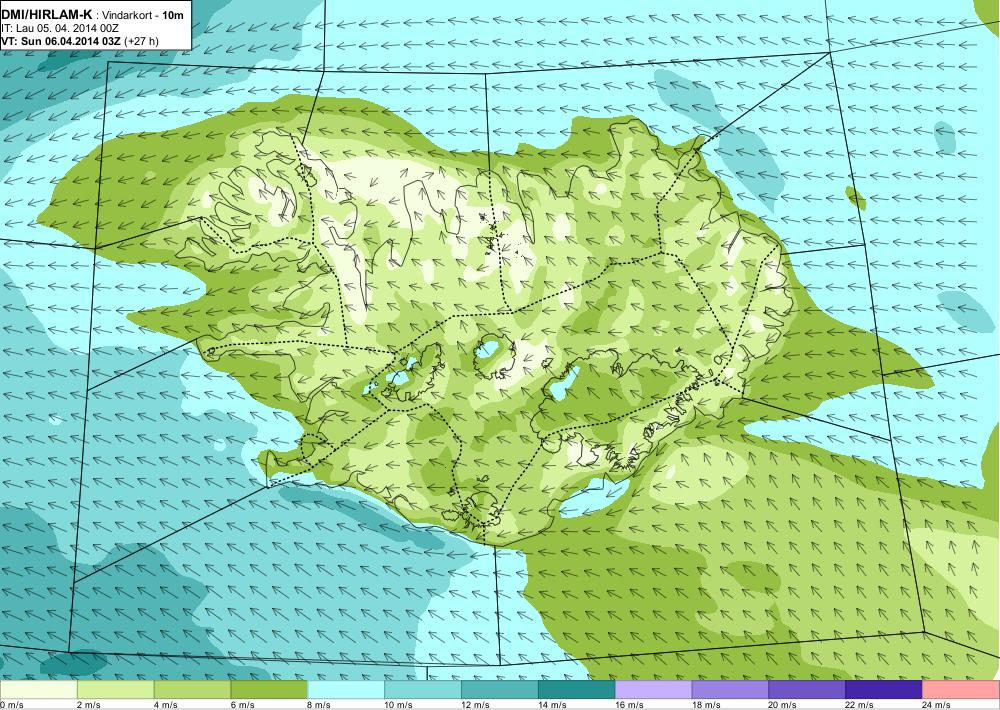Image resolution: width=1000 pixels, height=710 pixels.
Task: Select the "20 m/s" legend label
Action: [783, 705]
